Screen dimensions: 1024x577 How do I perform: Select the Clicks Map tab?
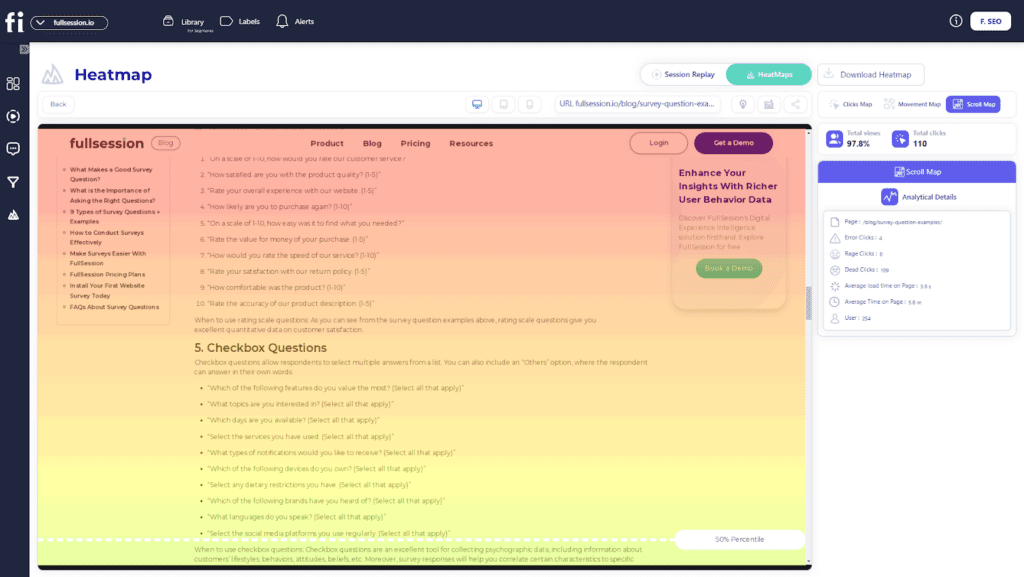[x=850, y=104]
